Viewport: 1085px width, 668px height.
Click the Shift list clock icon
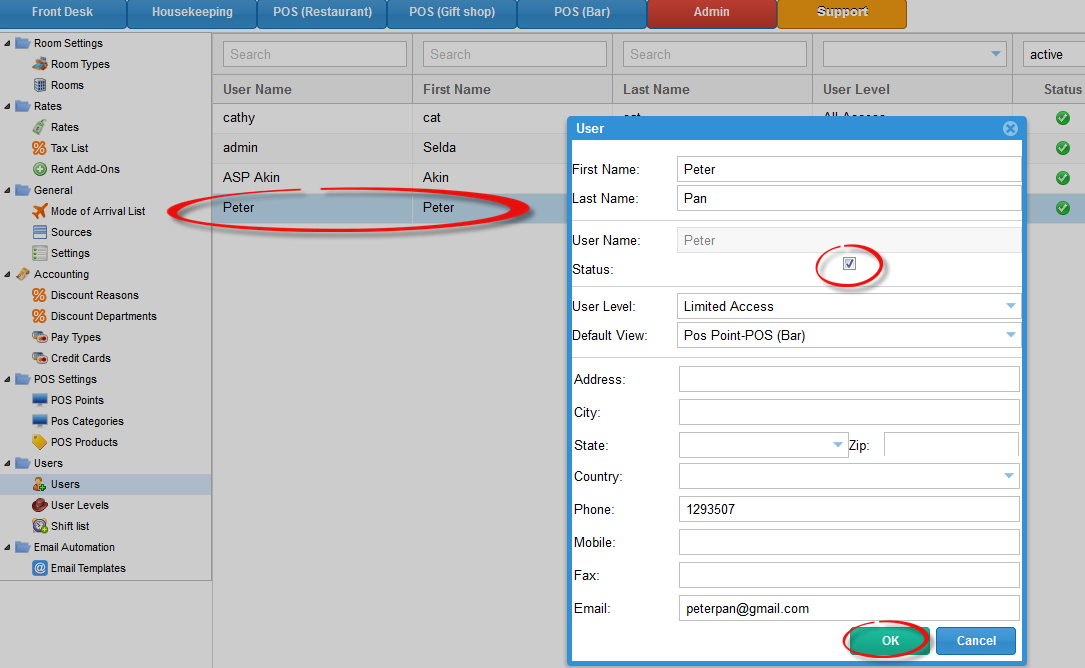tap(40, 526)
